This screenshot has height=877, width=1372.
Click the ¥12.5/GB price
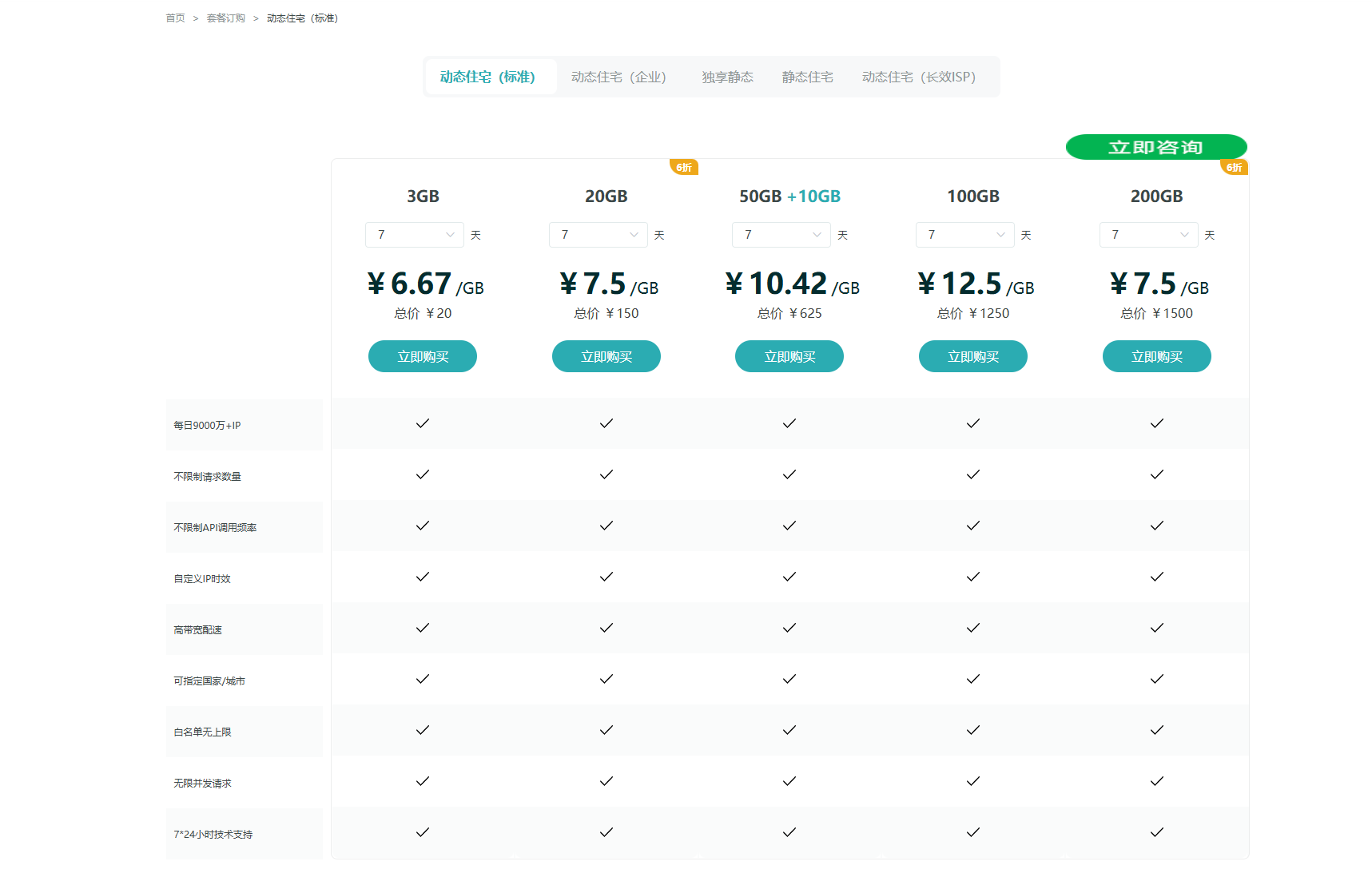[x=976, y=284]
